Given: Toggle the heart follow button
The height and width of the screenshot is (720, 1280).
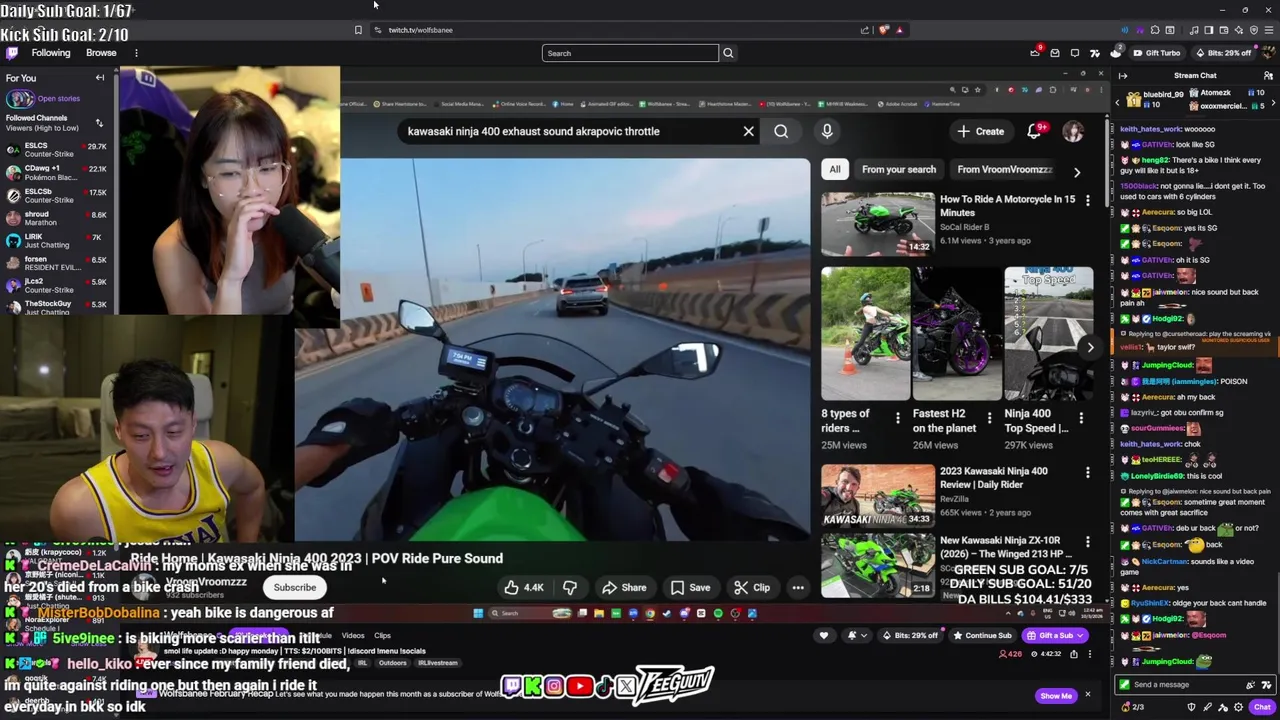Looking at the screenshot, I should (x=824, y=636).
